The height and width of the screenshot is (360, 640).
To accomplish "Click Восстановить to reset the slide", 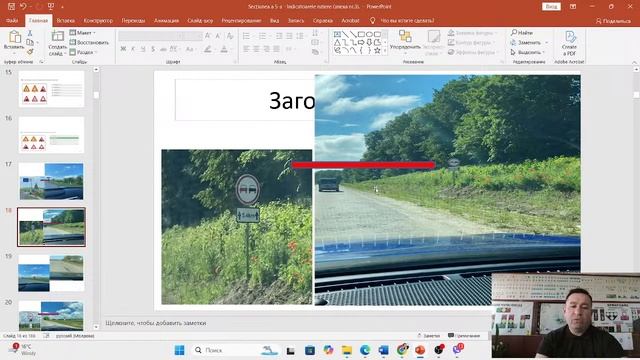I will (89, 42).
